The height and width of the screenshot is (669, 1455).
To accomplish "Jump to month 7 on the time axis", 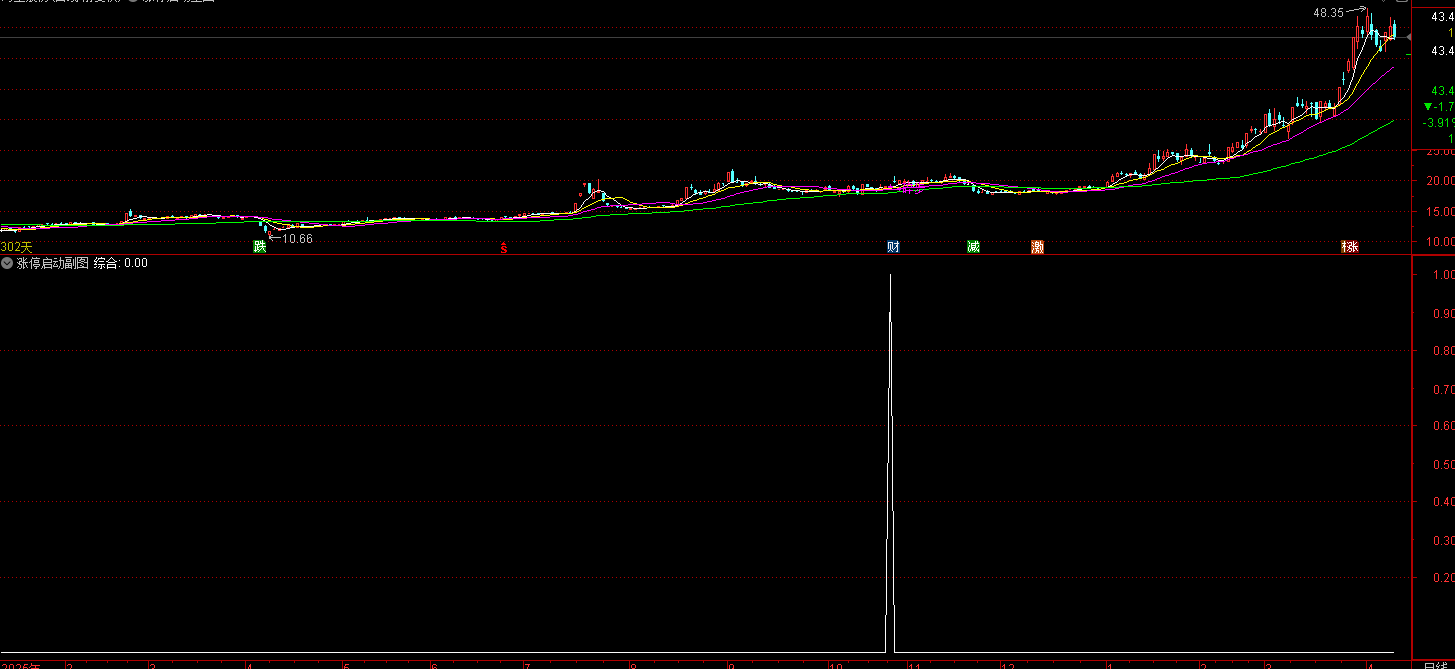I will (527, 665).
